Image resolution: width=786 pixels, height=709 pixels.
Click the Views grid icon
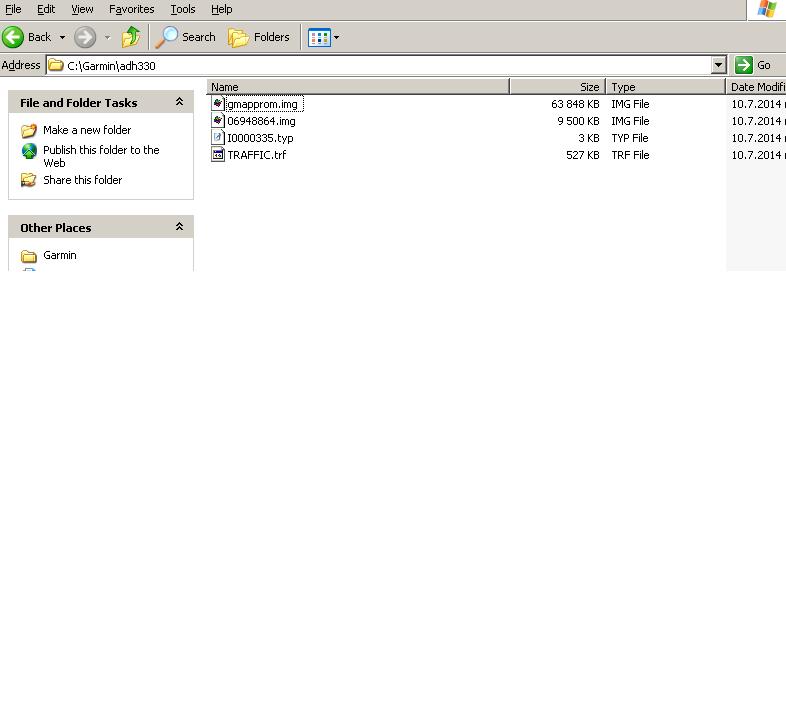tap(319, 37)
